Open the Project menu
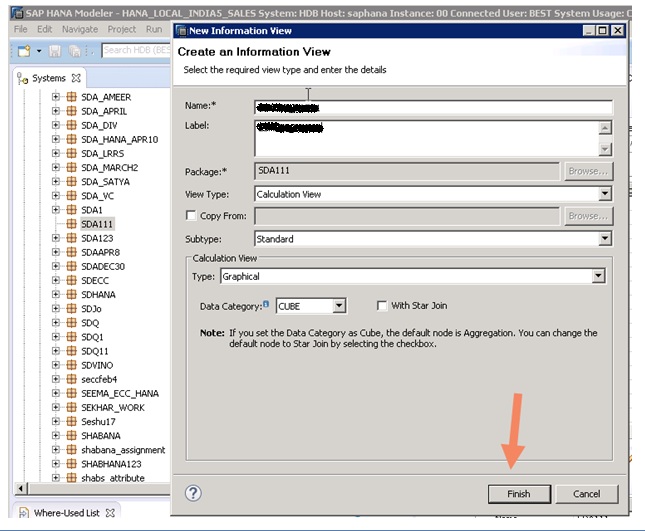Screen dimensions: 645x531 click(122, 29)
